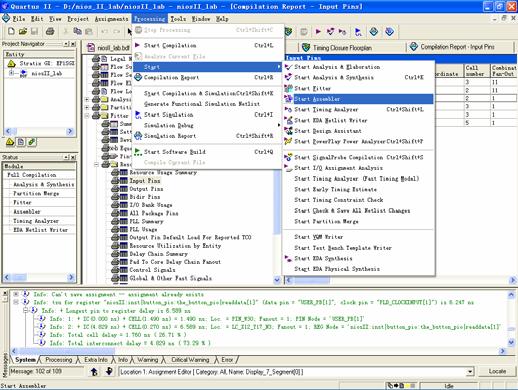Expand the Analysis folder in report tree
The height and width of the screenshot is (390, 518).
87,99
